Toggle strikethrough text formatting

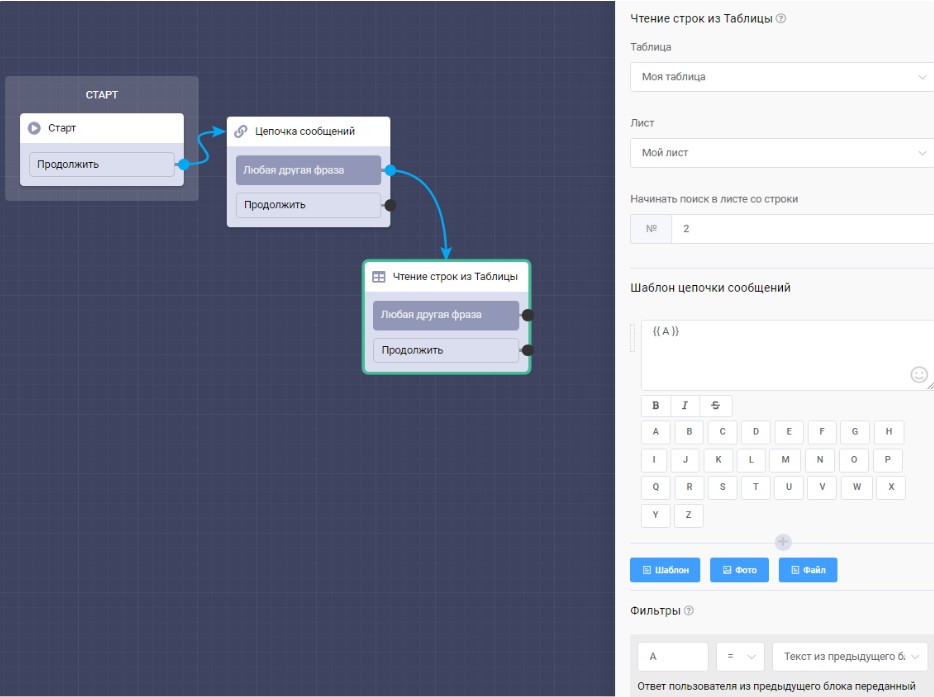point(716,406)
